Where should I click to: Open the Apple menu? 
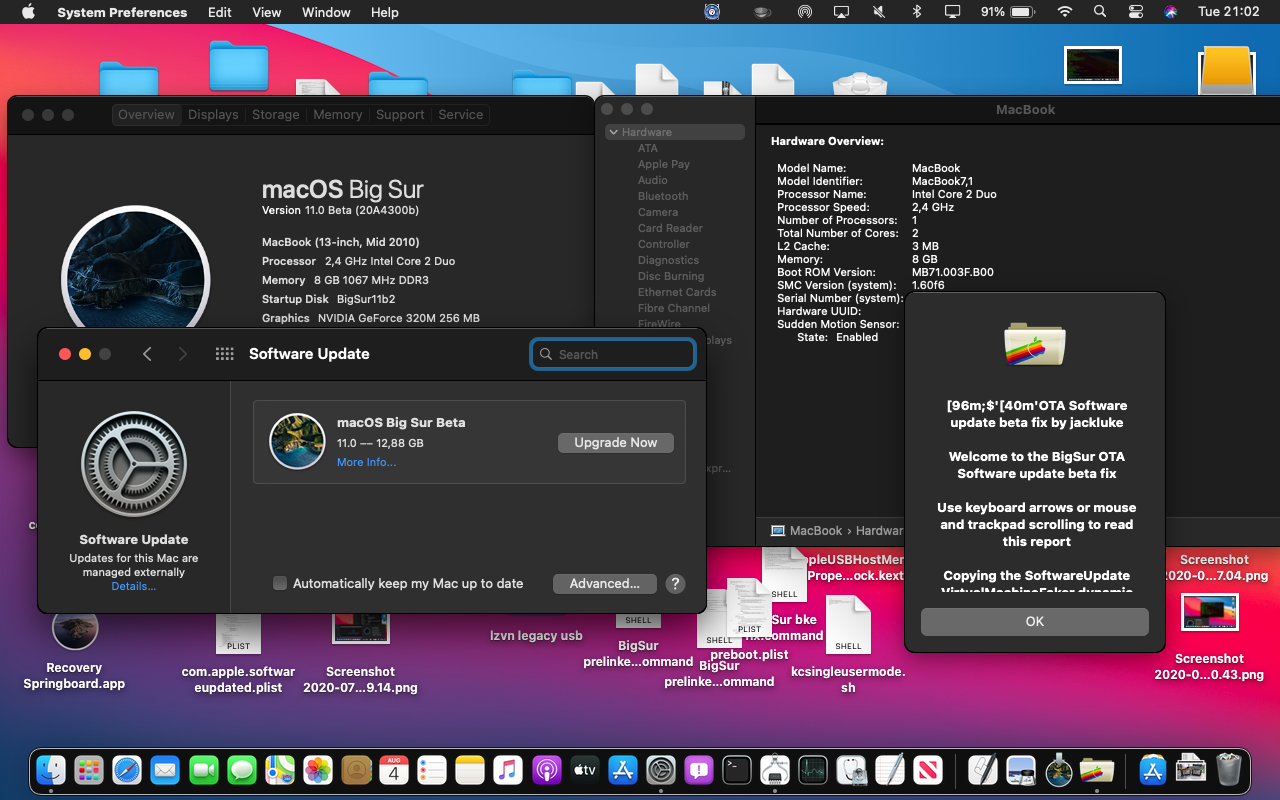[x=27, y=12]
